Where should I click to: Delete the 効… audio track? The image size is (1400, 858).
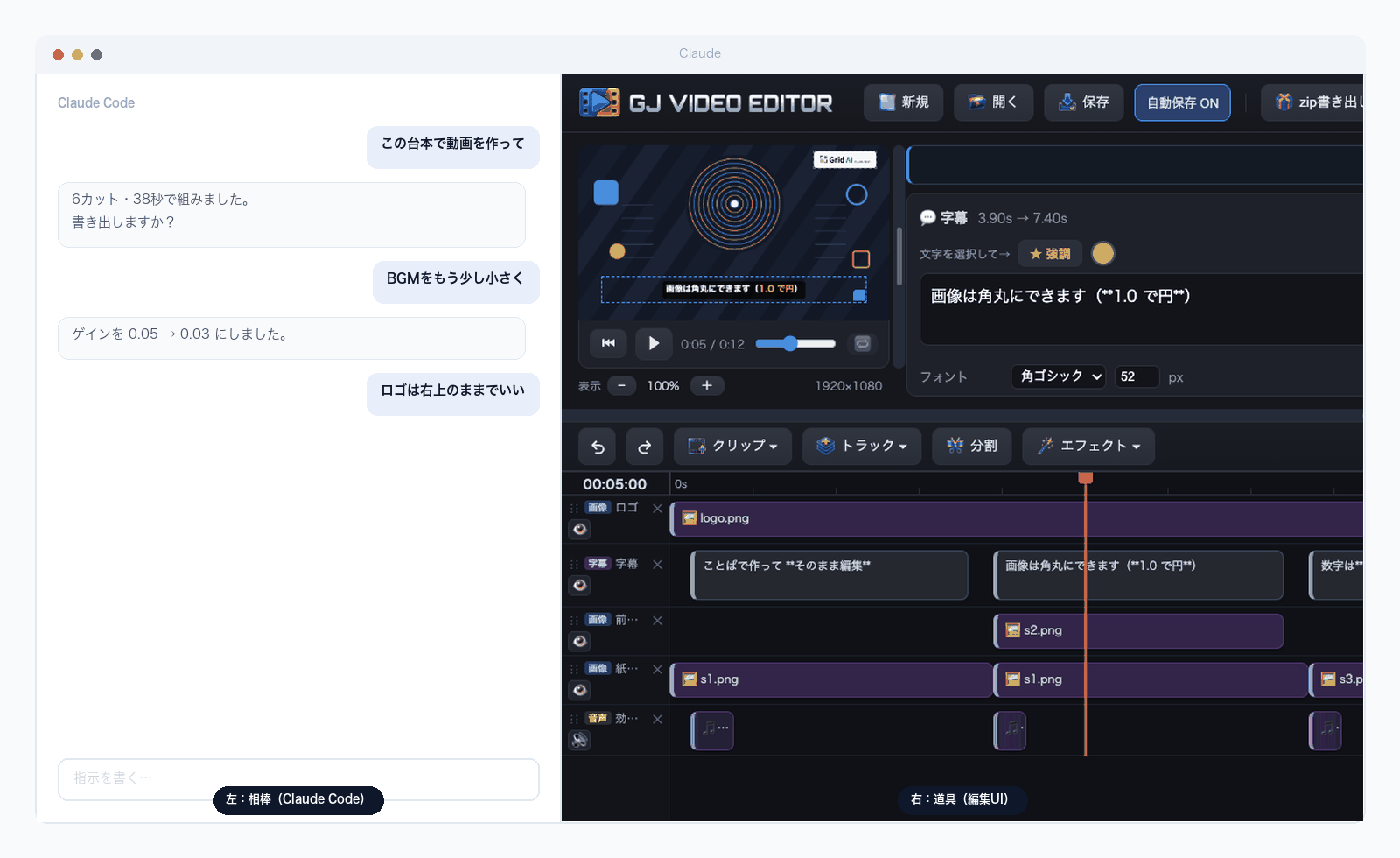(x=657, y=720)
